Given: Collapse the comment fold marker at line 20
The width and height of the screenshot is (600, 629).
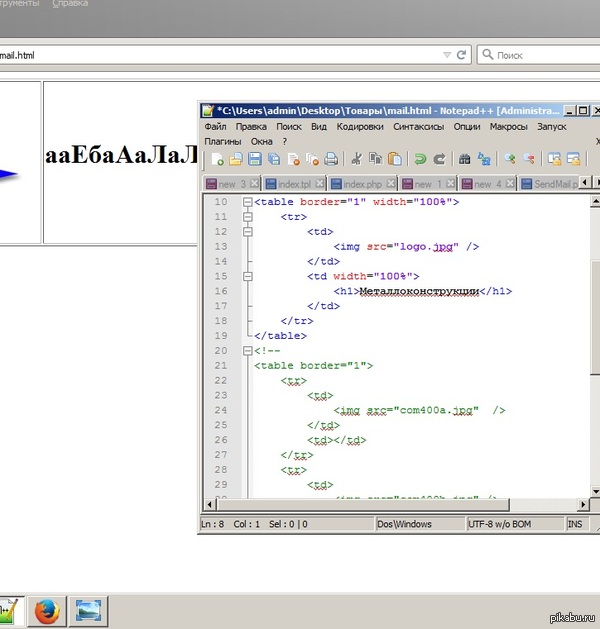Looking at the screenshot, I should tap(247, 351).
